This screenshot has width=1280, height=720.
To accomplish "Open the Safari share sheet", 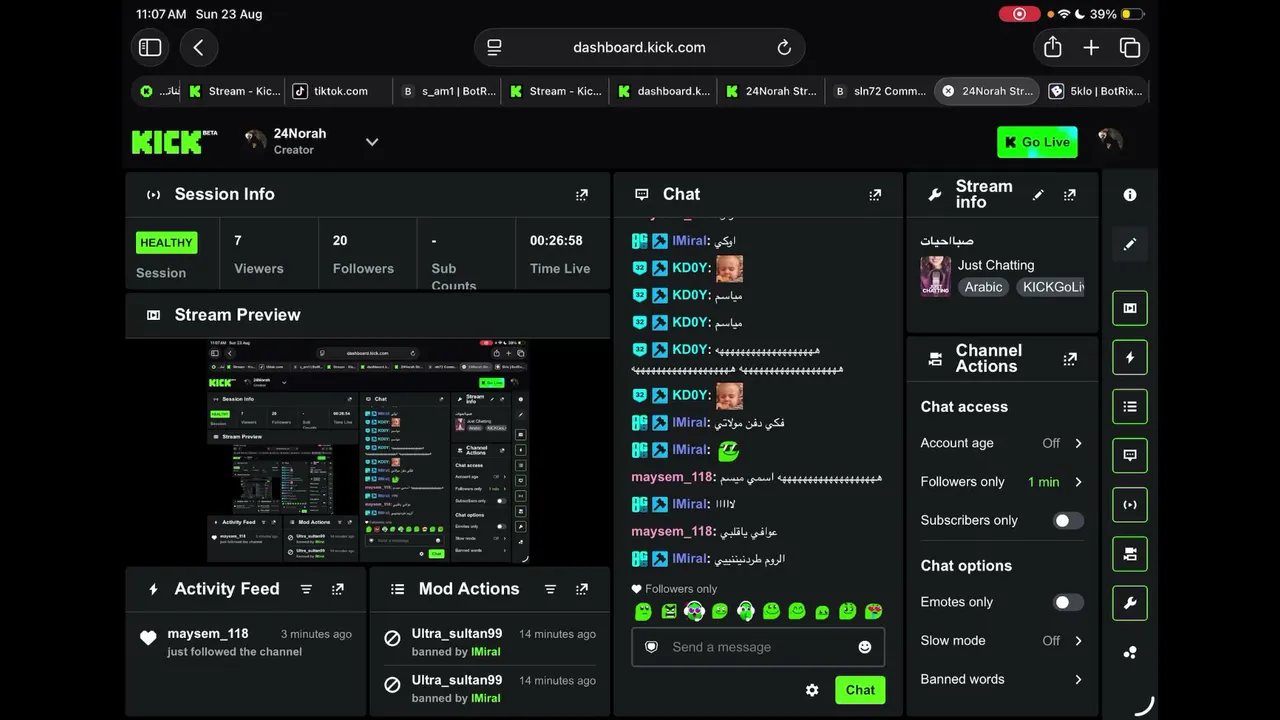I will 1052,47.
